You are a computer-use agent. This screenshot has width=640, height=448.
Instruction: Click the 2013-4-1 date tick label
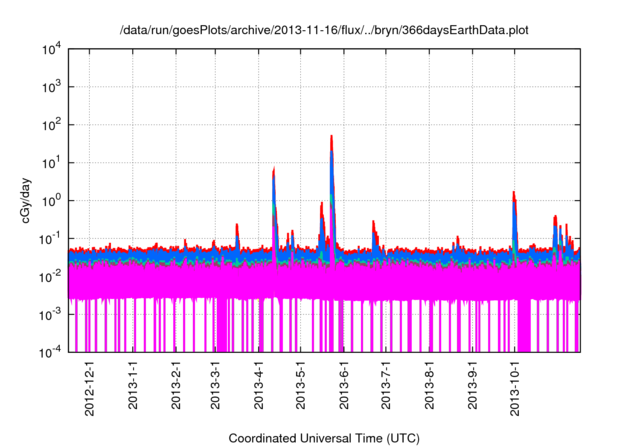(258, 385)
